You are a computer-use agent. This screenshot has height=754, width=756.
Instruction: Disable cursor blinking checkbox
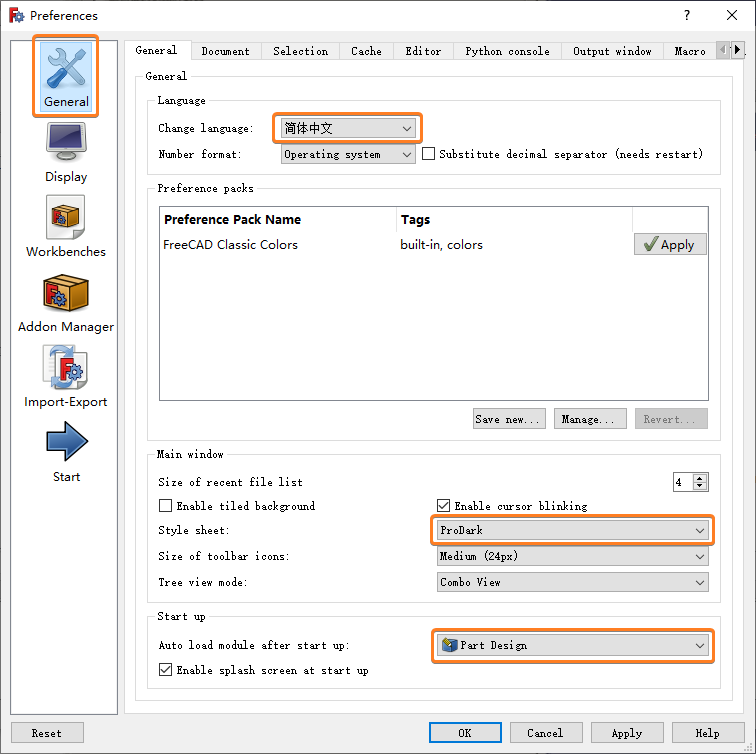point(443,505)
